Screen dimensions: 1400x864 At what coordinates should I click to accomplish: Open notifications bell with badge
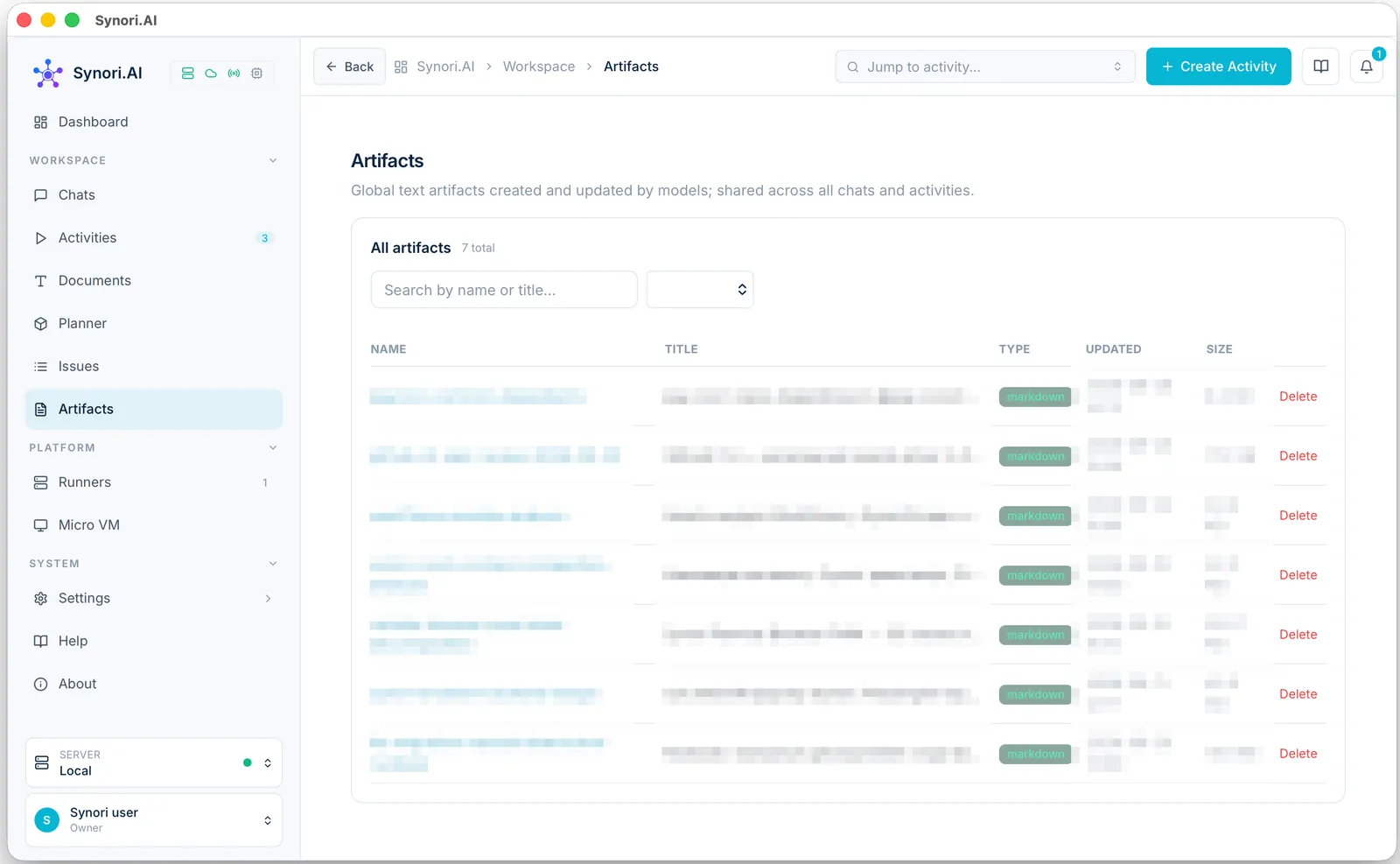pos(1366,67)
